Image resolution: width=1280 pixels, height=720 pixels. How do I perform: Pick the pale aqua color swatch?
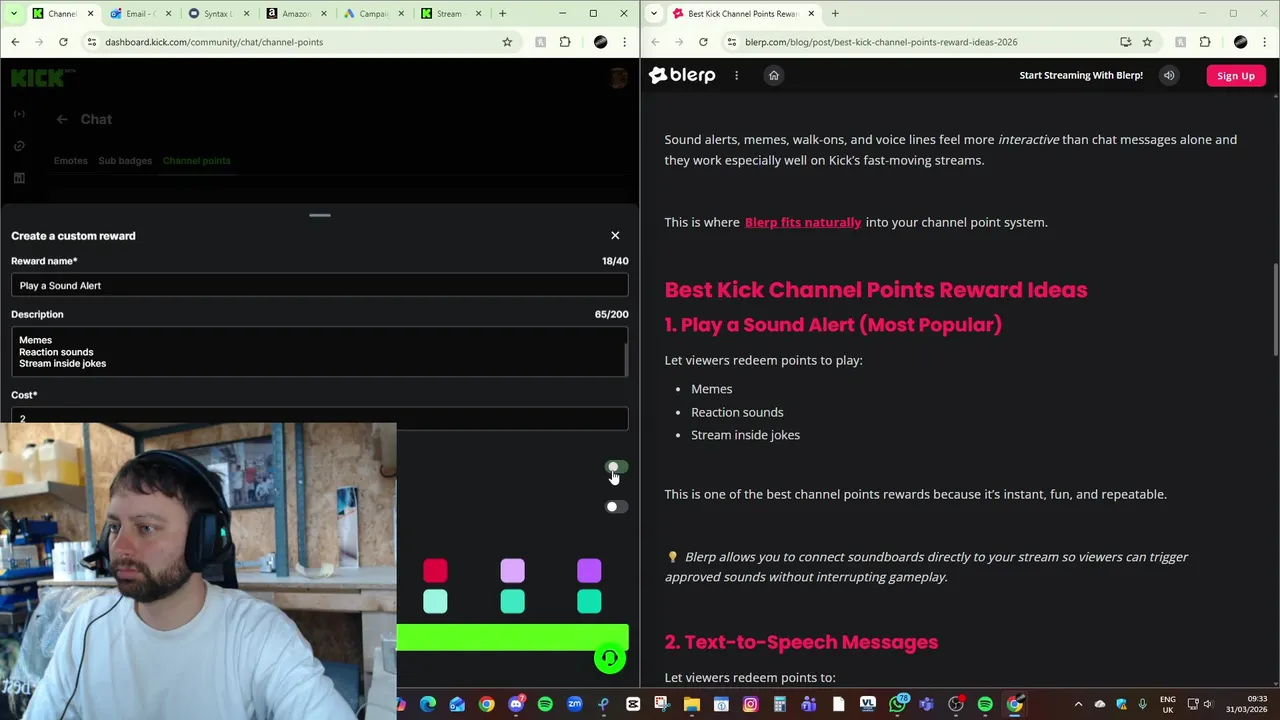click(x=435, y=601)
